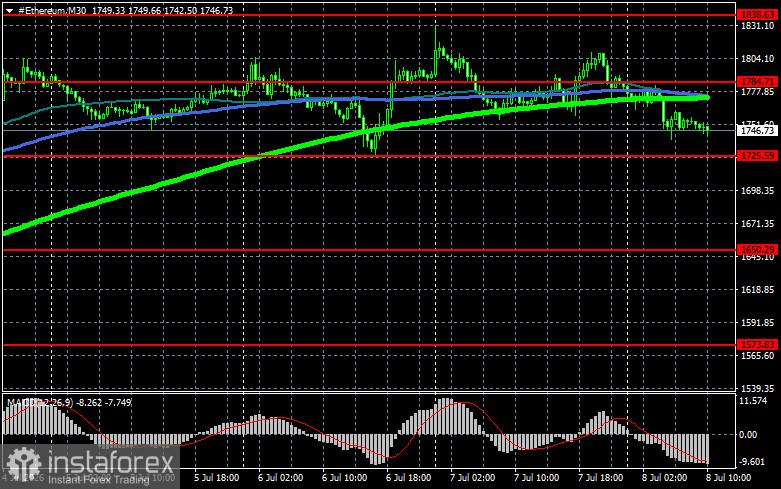Click the red 1784.71 level price tag
This screenshot has height=489, width=781.
click(x=757, y=82)
